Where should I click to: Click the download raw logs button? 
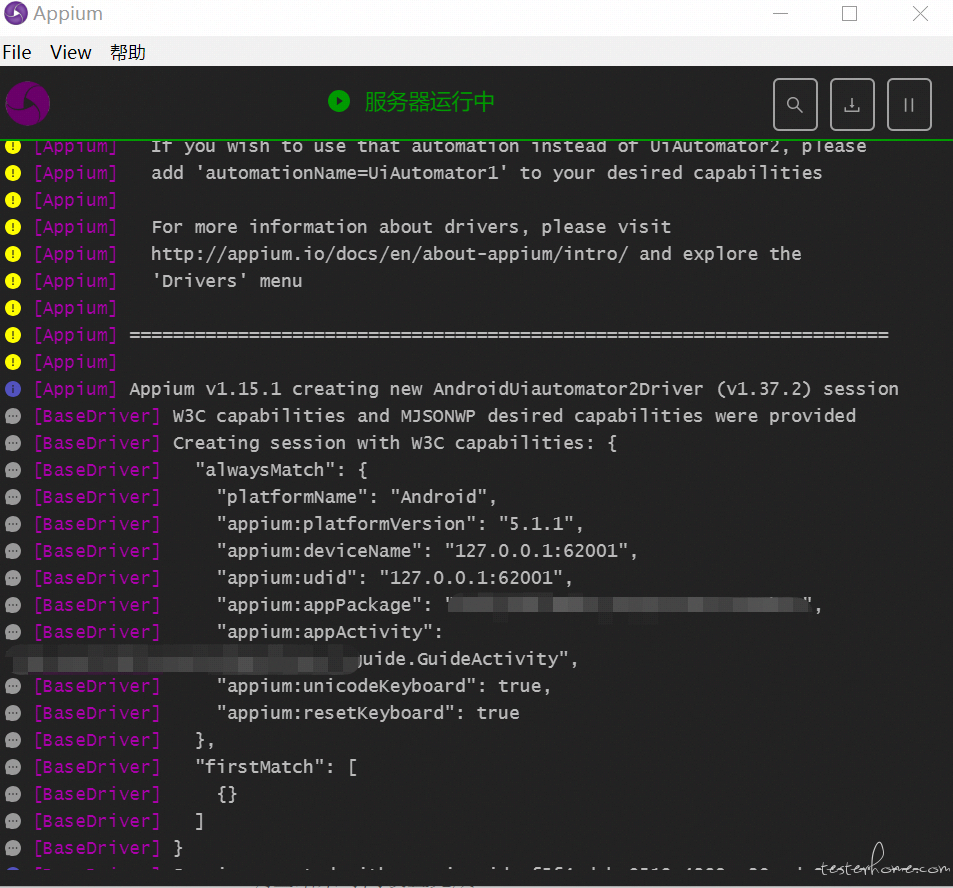[x=852, y=105]
